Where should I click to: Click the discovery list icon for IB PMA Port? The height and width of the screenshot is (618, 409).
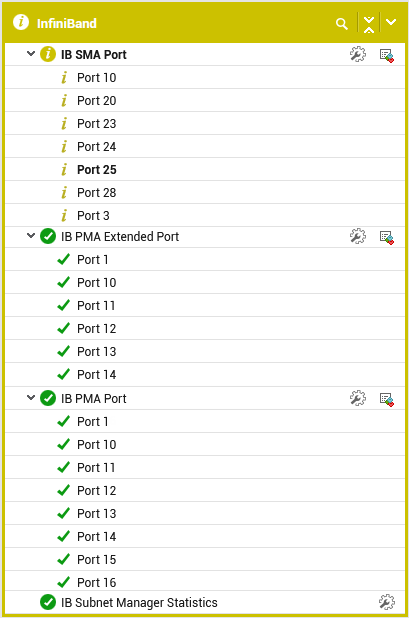pyautogui.click(x=387, y=399)
